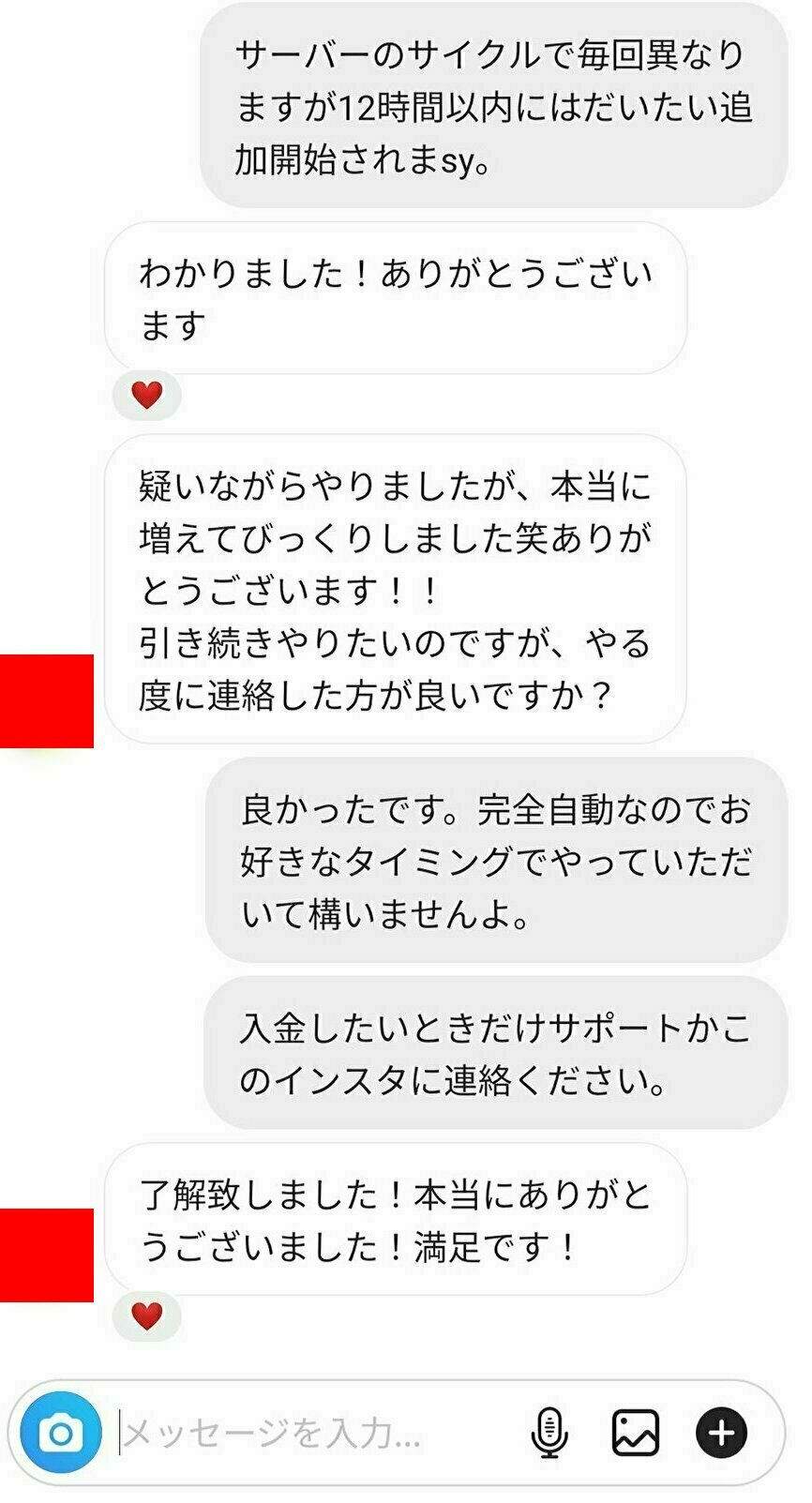Open the photo gallery picker icon
This screenshot has height=1503, width=812.
click(636, 1433)
